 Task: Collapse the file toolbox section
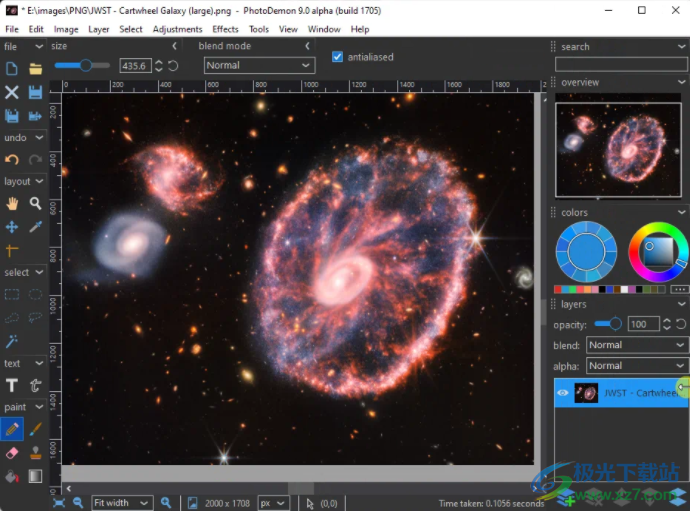pos(39,46)
